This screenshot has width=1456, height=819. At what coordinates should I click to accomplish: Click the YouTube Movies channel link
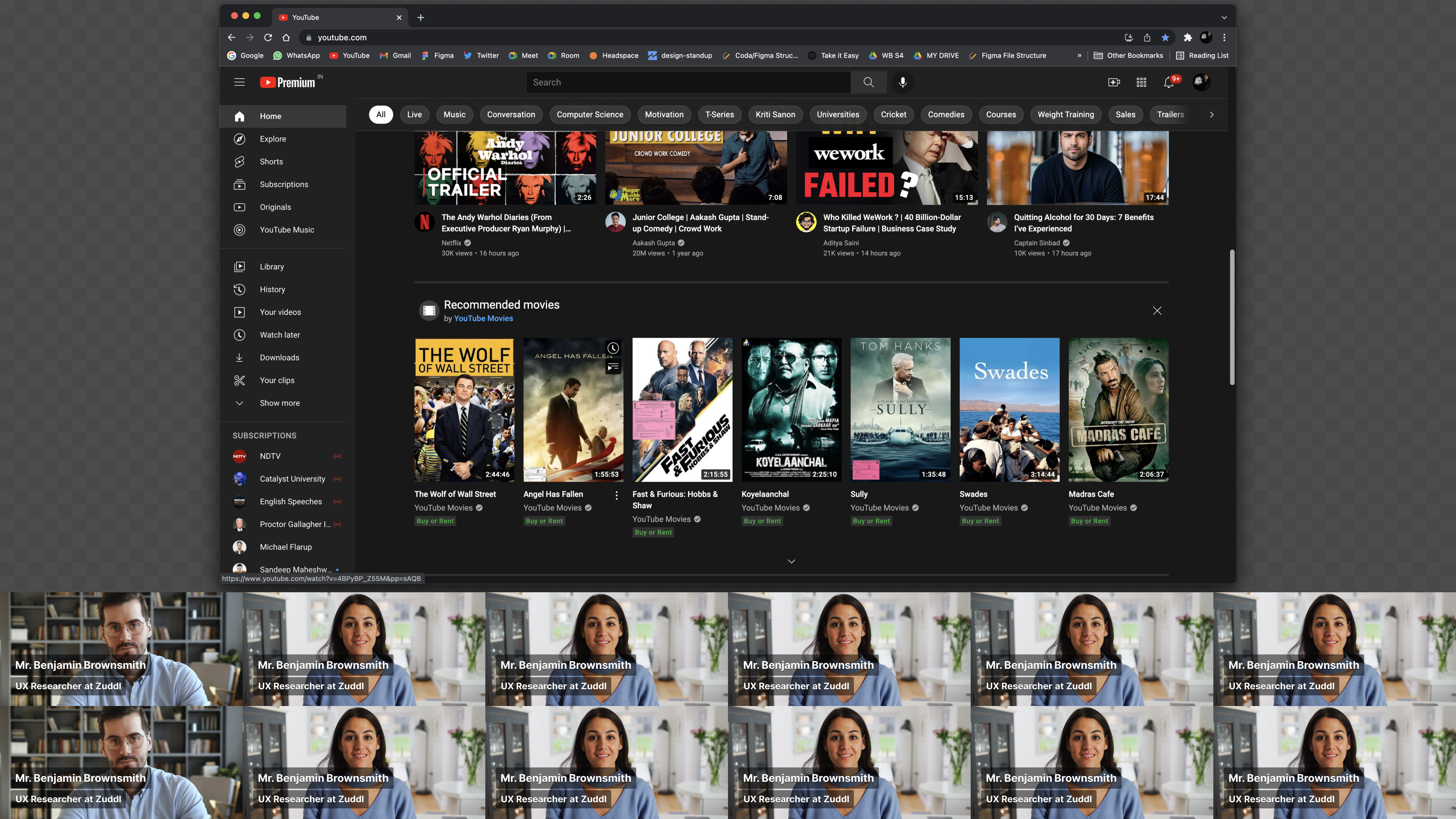(483, 318)
